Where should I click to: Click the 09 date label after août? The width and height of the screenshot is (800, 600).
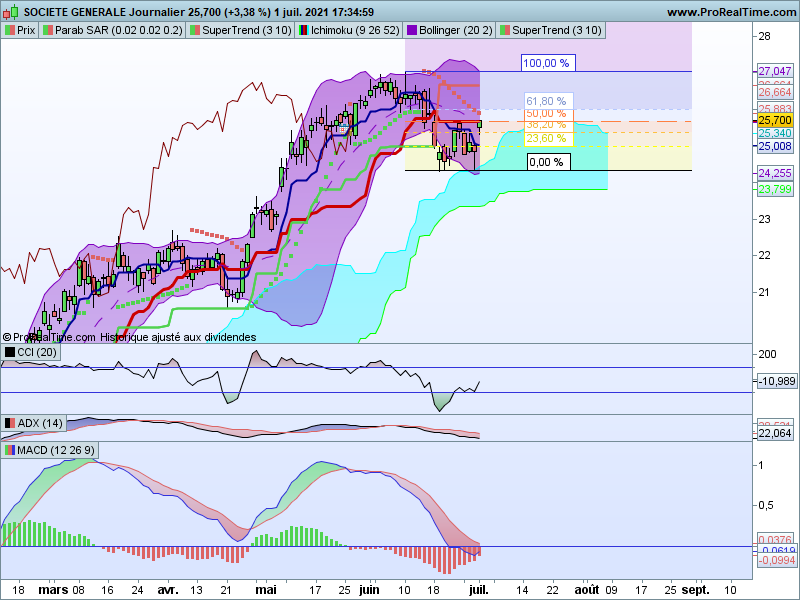[611, 590]
